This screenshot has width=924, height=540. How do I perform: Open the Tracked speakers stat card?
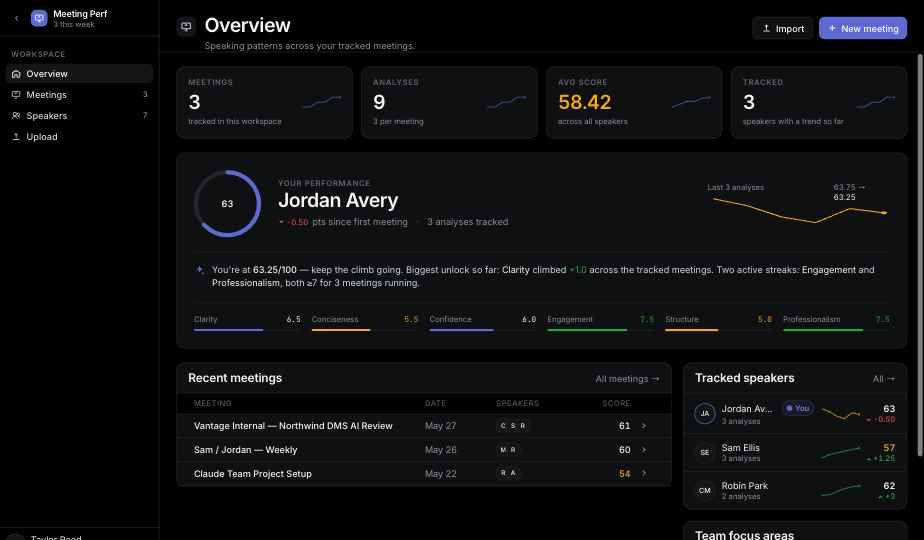819,103
